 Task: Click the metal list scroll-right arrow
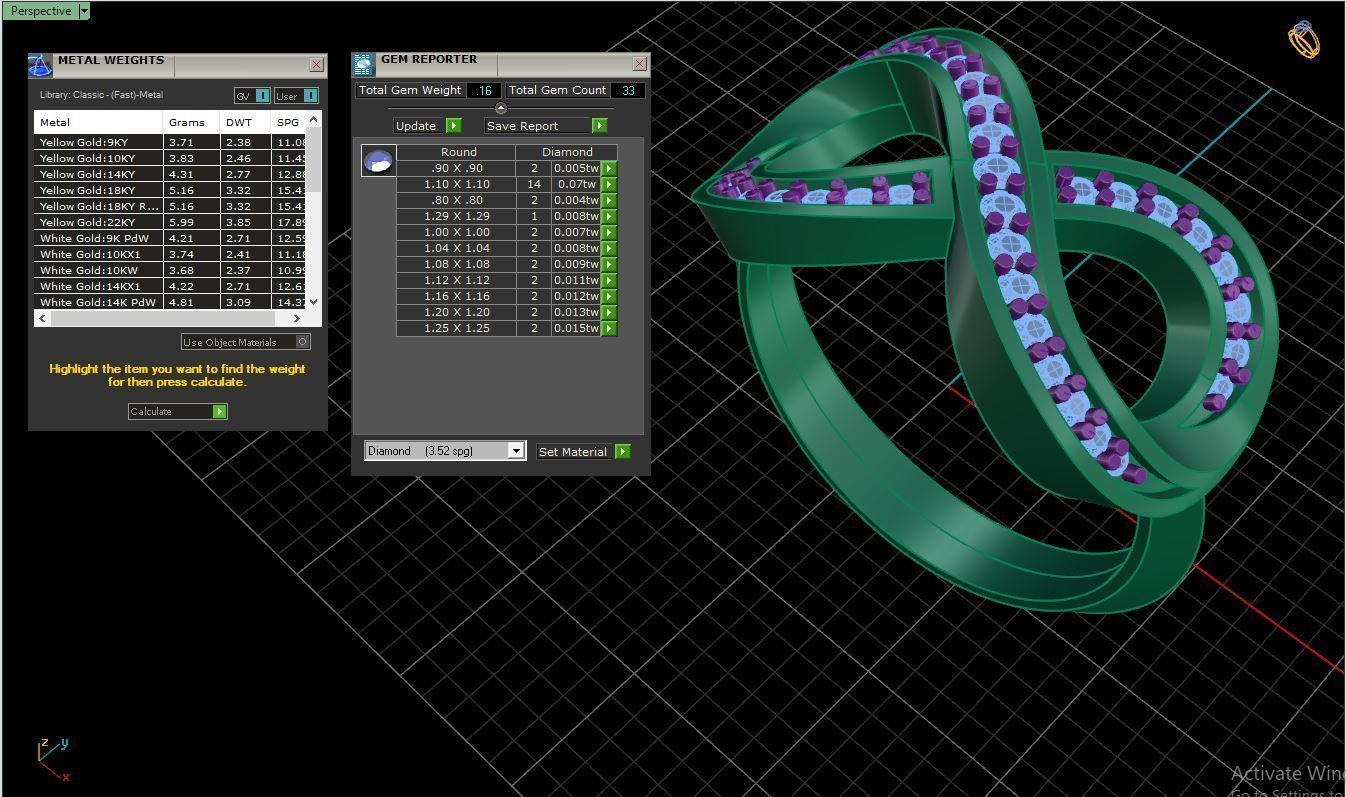(297, 318)
